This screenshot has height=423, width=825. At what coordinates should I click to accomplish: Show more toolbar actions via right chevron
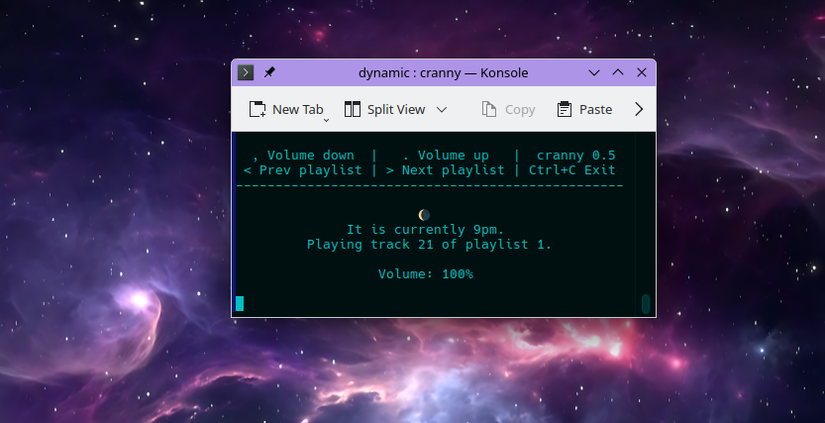[640, 109]
